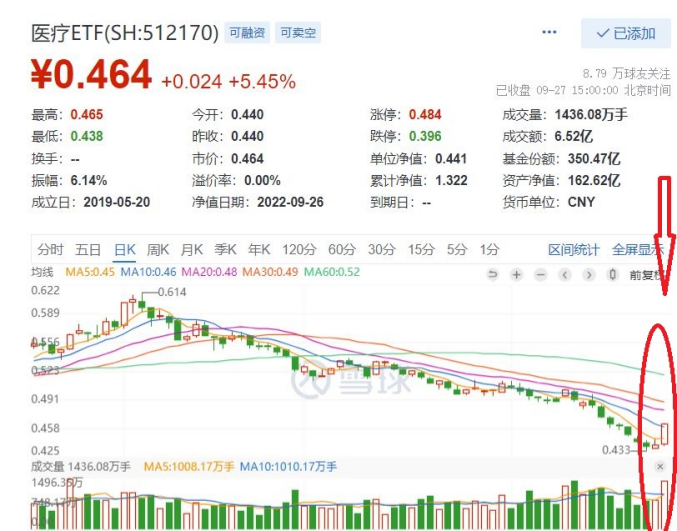Select the 季K chart tab

[225, 250]
